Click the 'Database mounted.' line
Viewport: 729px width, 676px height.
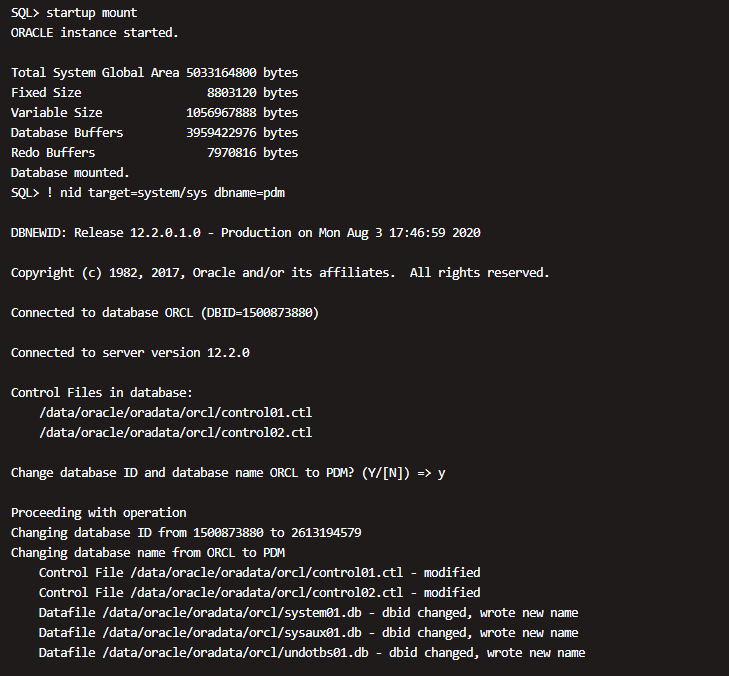70,172
